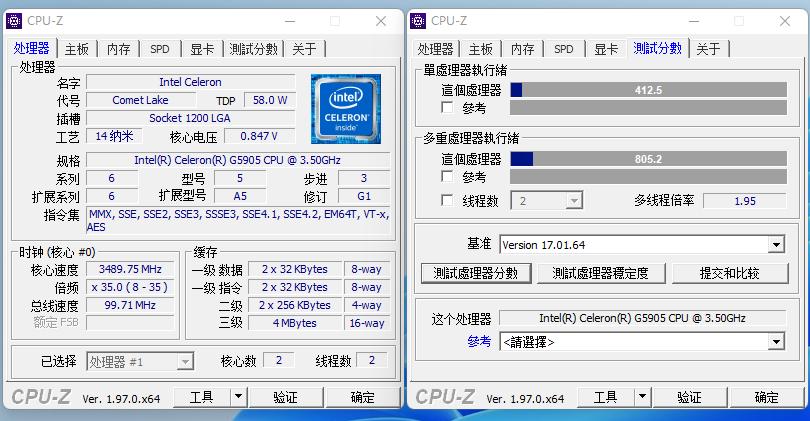This screenshot has width=810, height=421.
Task: Click 验证 button in left window
Action: (x=286, y=397)
